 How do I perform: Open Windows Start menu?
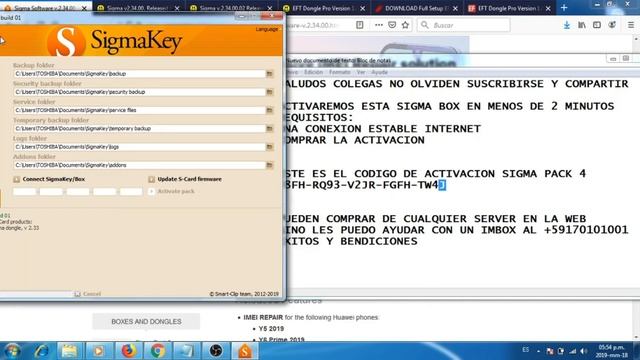(x=12, y=351)
